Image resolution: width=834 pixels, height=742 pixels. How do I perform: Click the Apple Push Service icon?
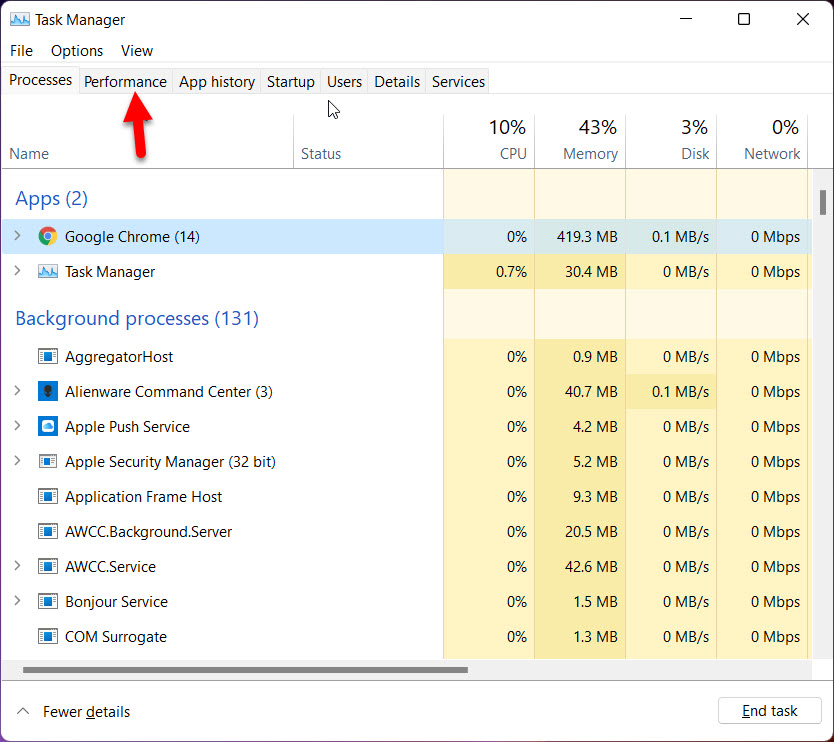(47, 427)
